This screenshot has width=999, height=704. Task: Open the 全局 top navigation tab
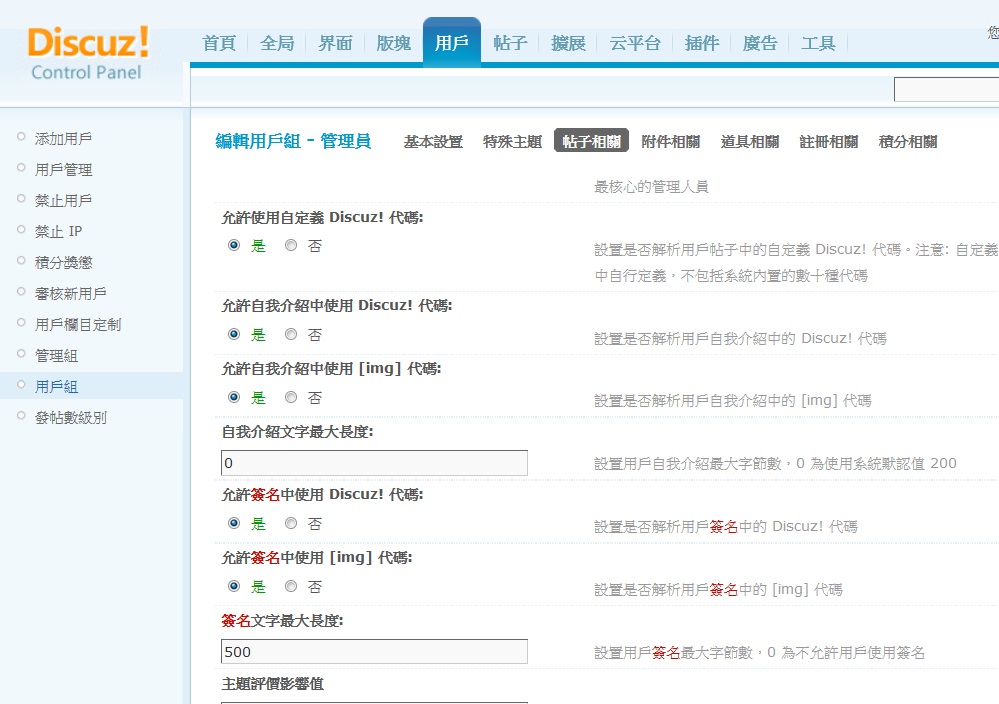(277, 43)
